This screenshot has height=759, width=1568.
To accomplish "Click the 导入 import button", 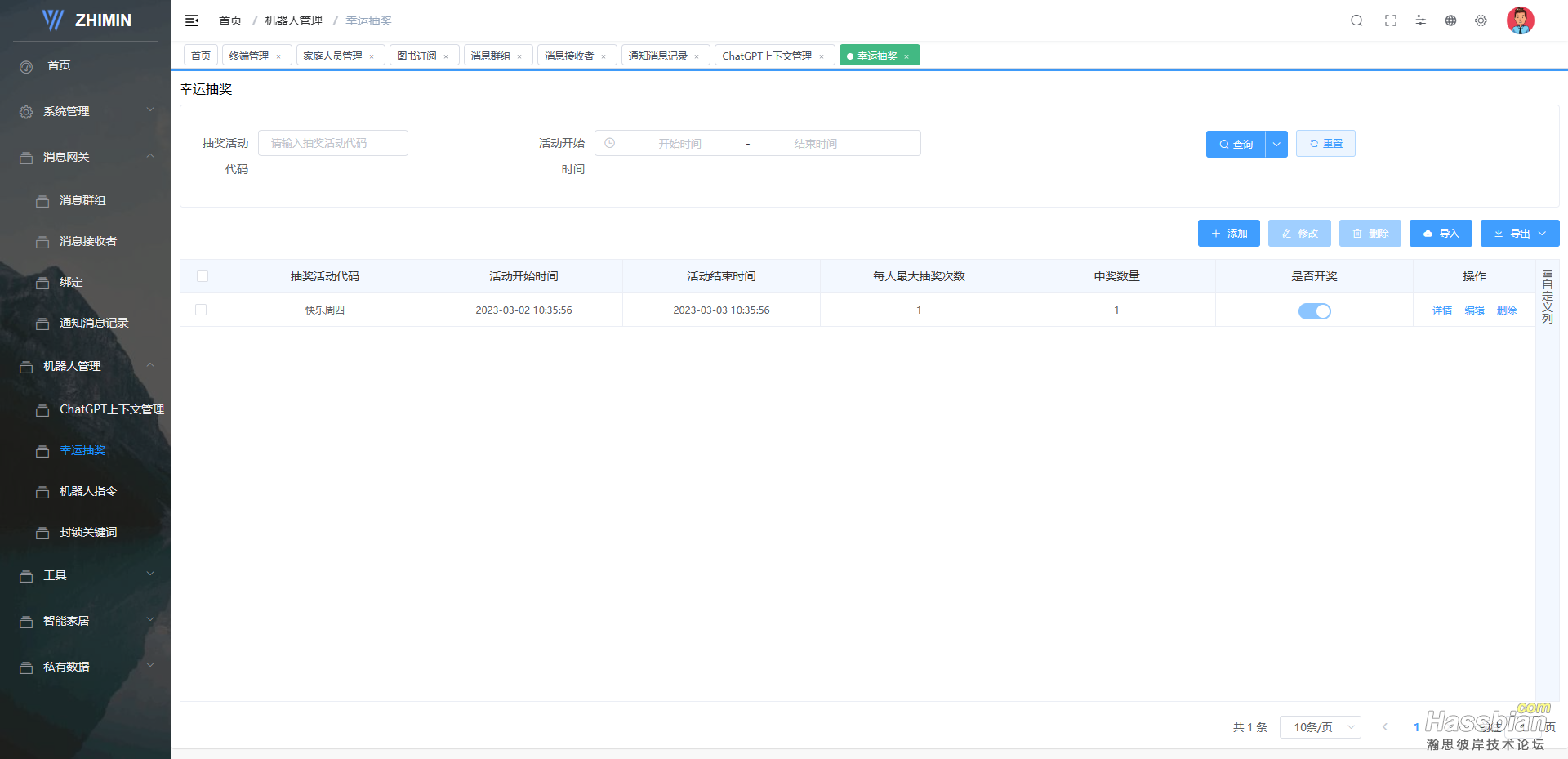I will 1441,234.
